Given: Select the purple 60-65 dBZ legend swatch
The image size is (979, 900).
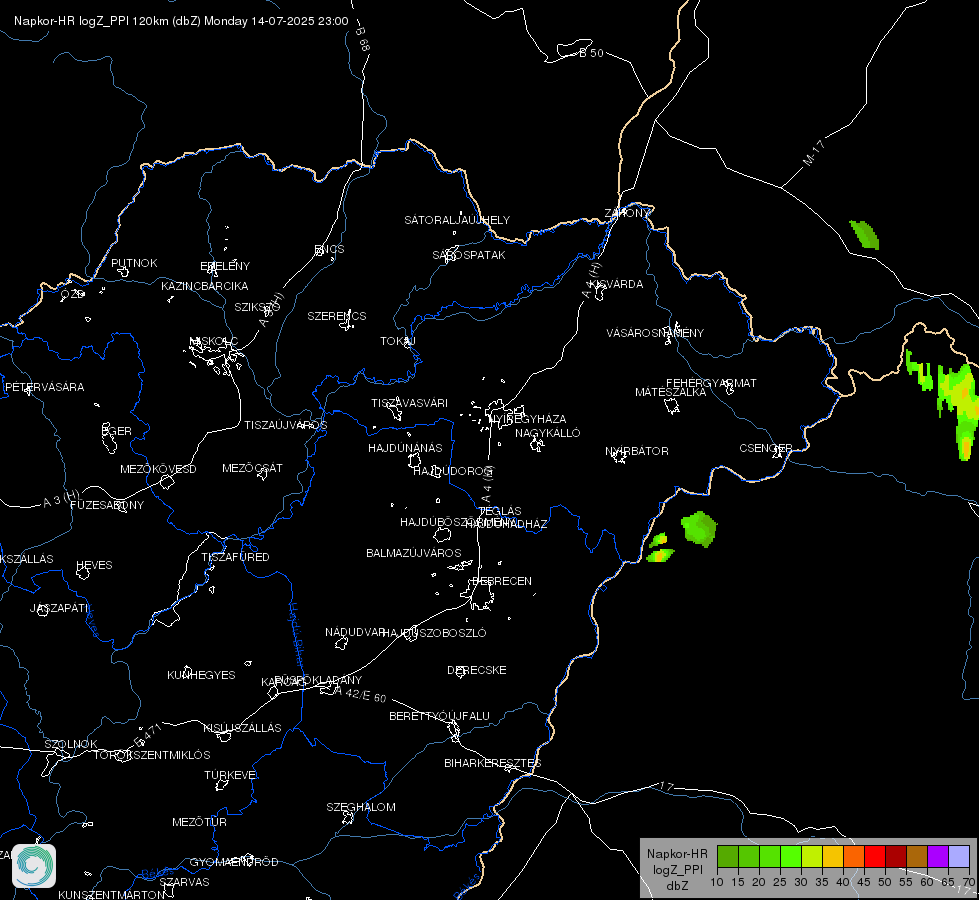Looking at the screenshot, I should click(x=938, y=857).
